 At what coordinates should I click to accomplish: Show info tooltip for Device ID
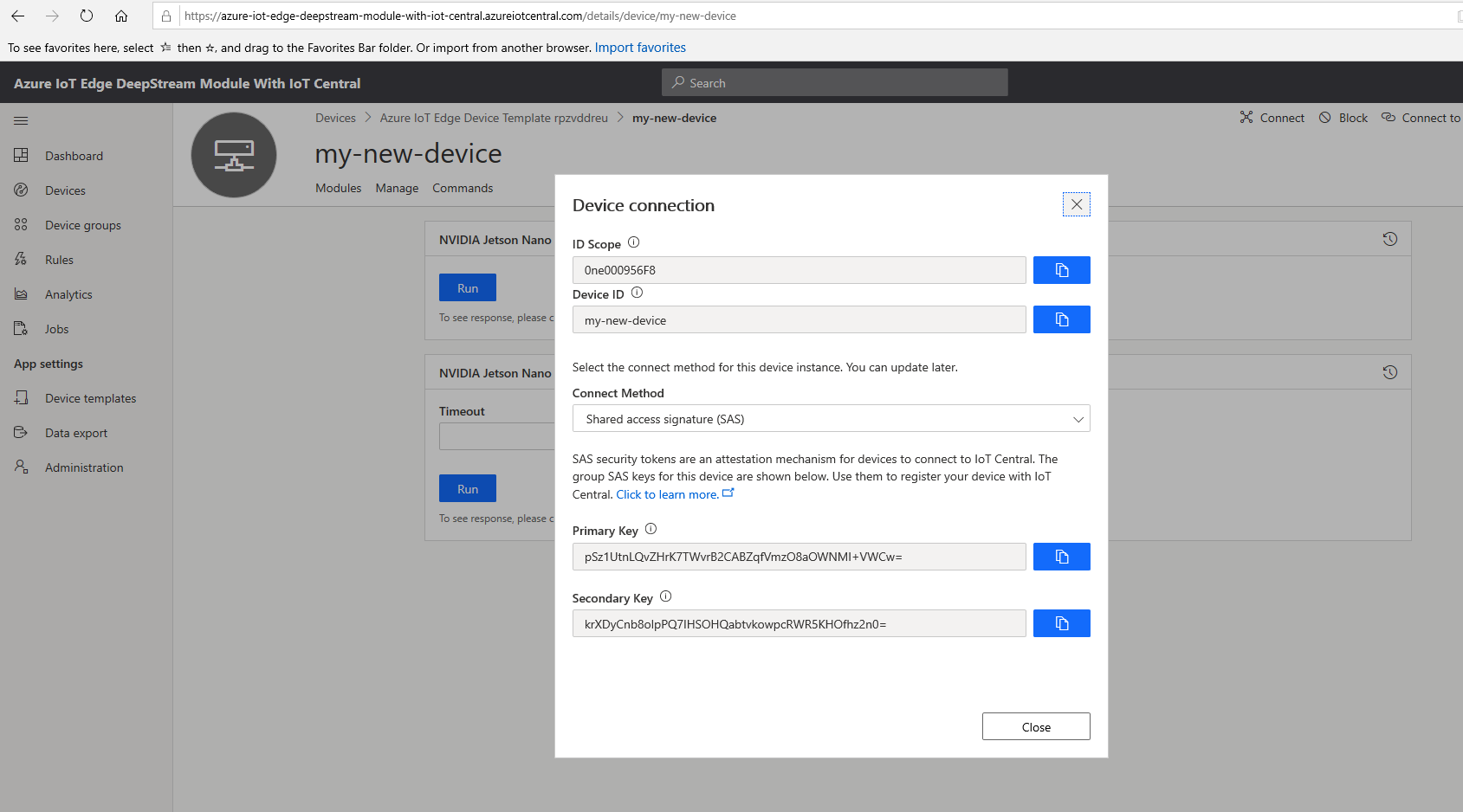click(x=637, y=293)
